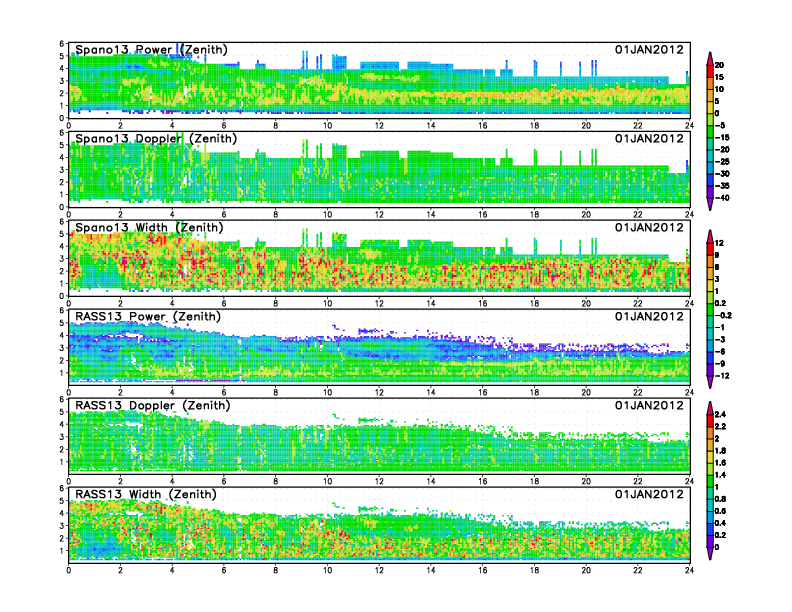Click the '-12' label on the middle color bar
This screenshot has height=612, width=792.
tap(722, 376)
